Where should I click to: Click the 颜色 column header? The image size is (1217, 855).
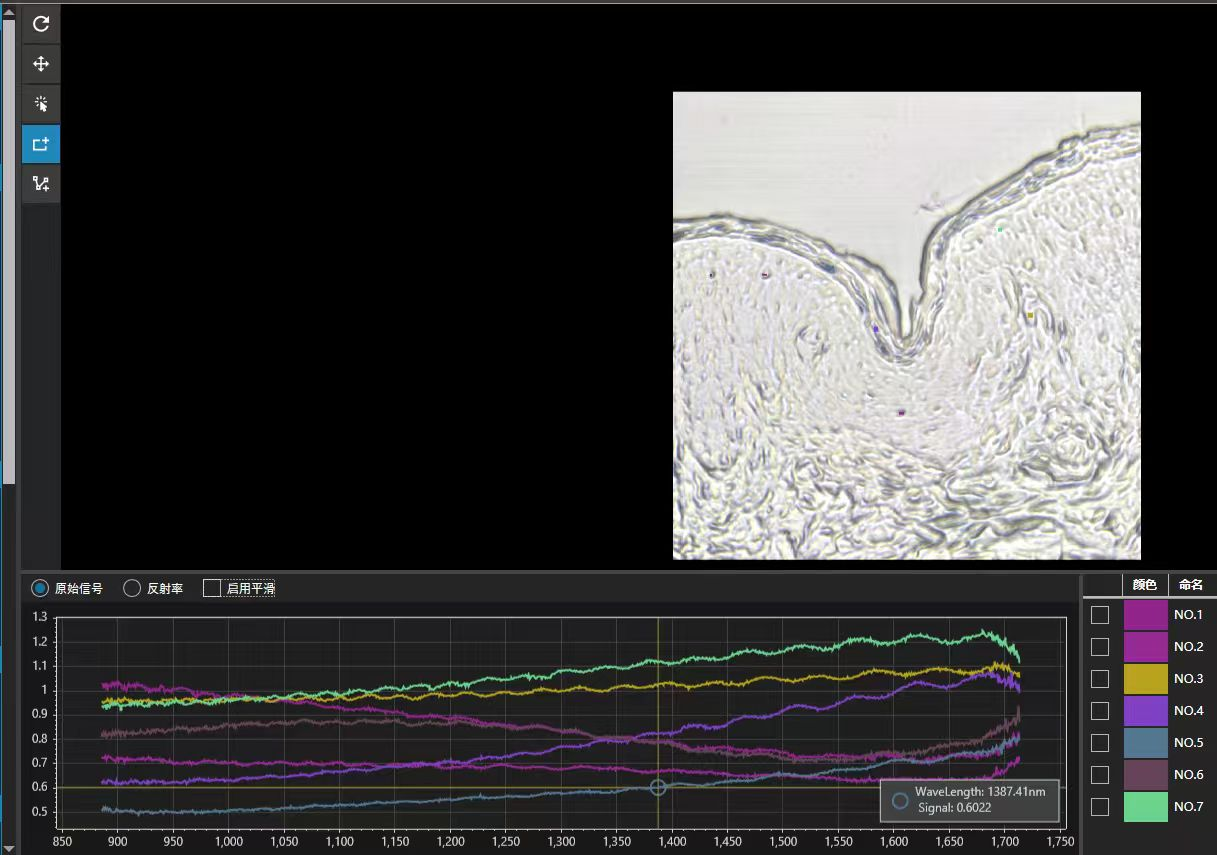[1145, 584]
